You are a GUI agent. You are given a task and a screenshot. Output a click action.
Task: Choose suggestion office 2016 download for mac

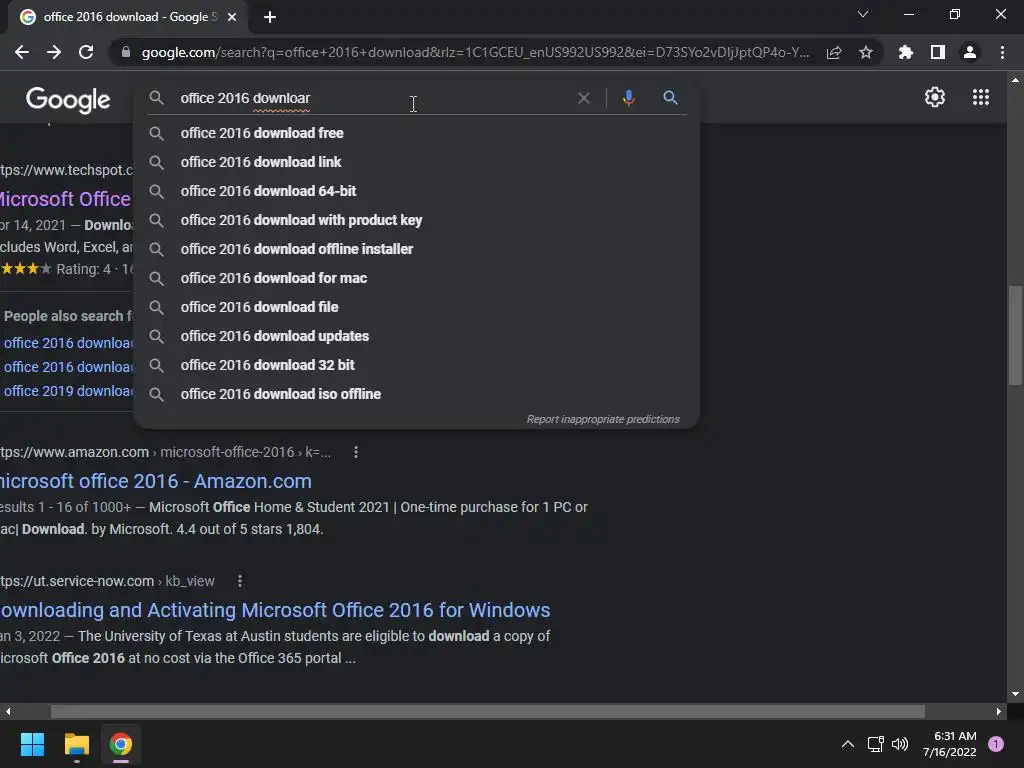417,278
